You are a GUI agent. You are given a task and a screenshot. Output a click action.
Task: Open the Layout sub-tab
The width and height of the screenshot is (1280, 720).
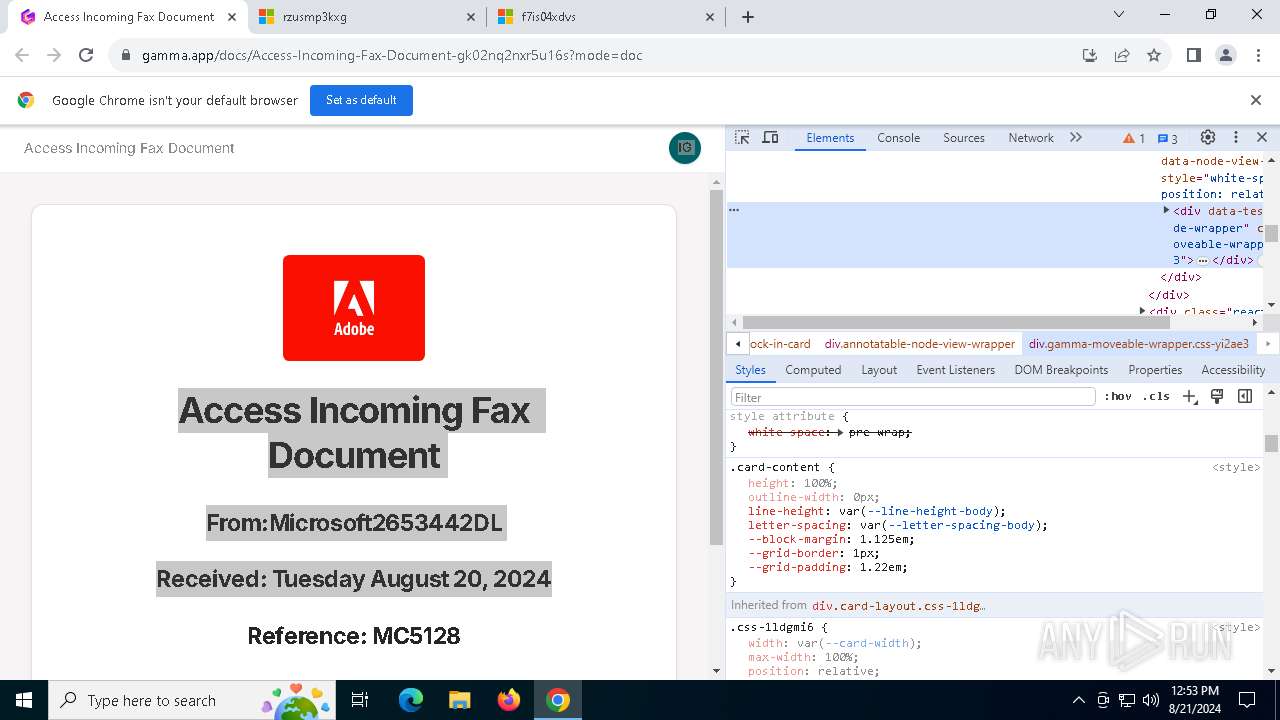coord(879,370)
